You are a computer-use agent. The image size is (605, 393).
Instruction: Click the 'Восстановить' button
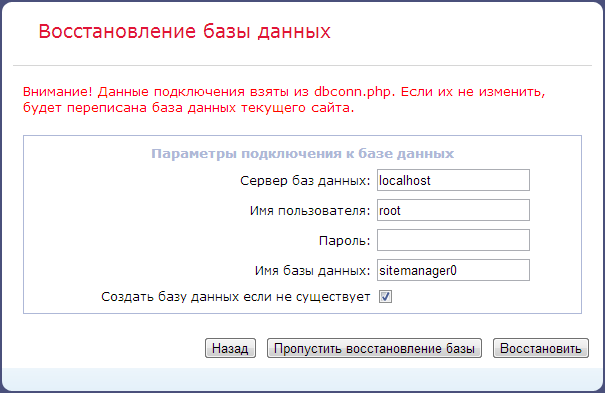click(x=541, y=348)
